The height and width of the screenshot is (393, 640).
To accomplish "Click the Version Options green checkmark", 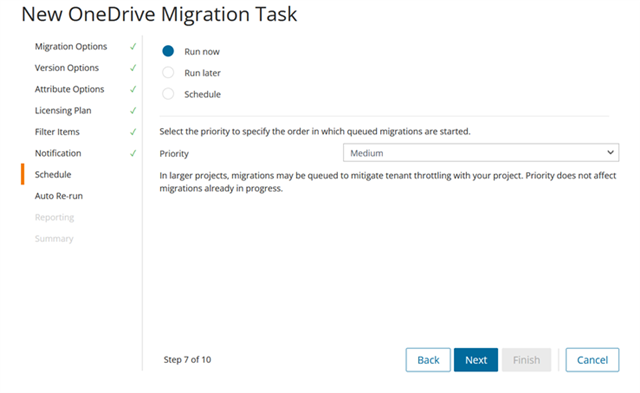I will 133,68.
